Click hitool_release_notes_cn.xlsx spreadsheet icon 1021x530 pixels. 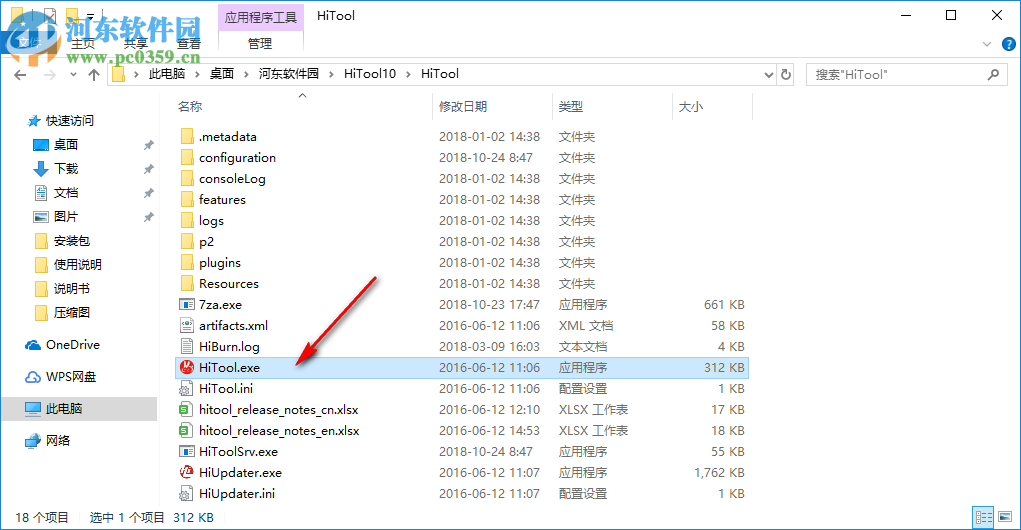(x=187, y=410)
